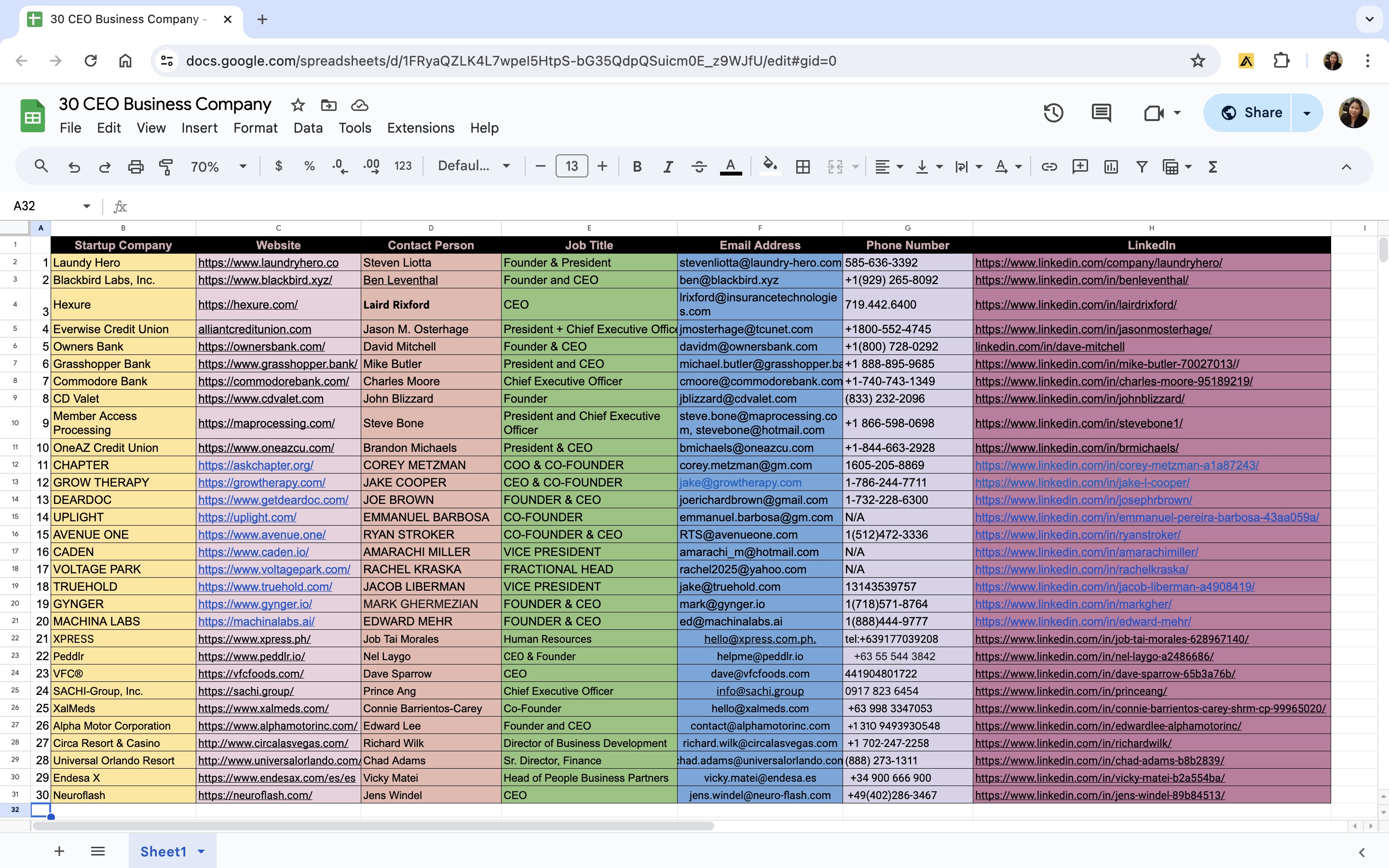Decrease decimal places
The height and width of the screenshot is (868, 1389).
[340, 166]
